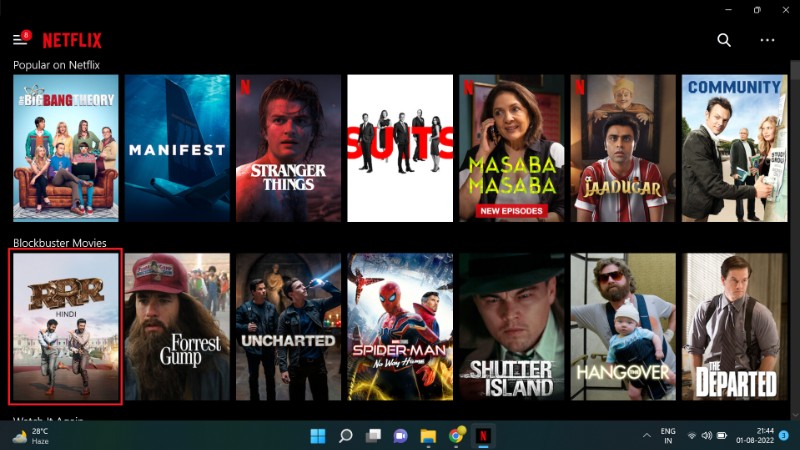Open Task View on taskbar
This screenshot has width=800, height=450.
[x=373, y=436]
